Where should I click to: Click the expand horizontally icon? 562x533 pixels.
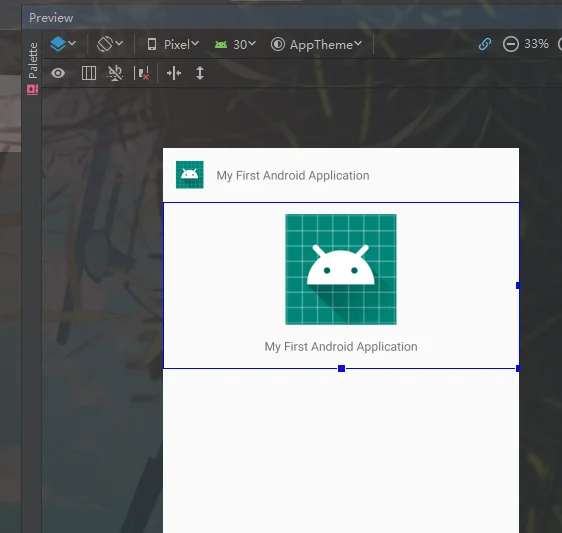coord(174,73)
